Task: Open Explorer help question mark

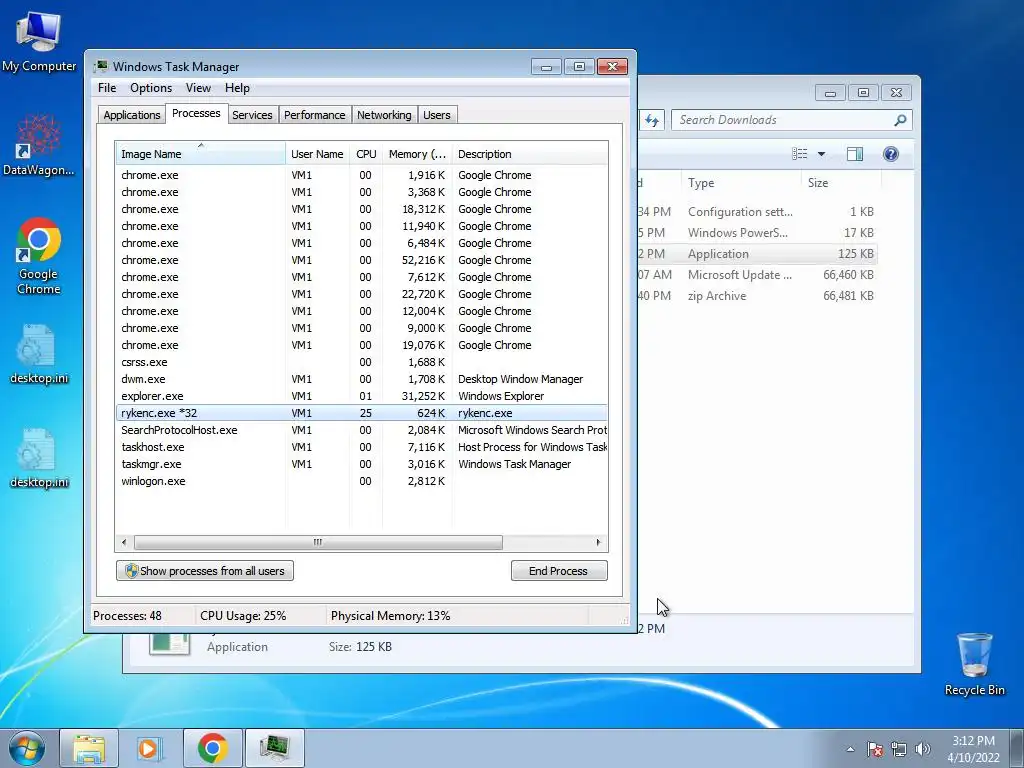Action: coord(891,154)
